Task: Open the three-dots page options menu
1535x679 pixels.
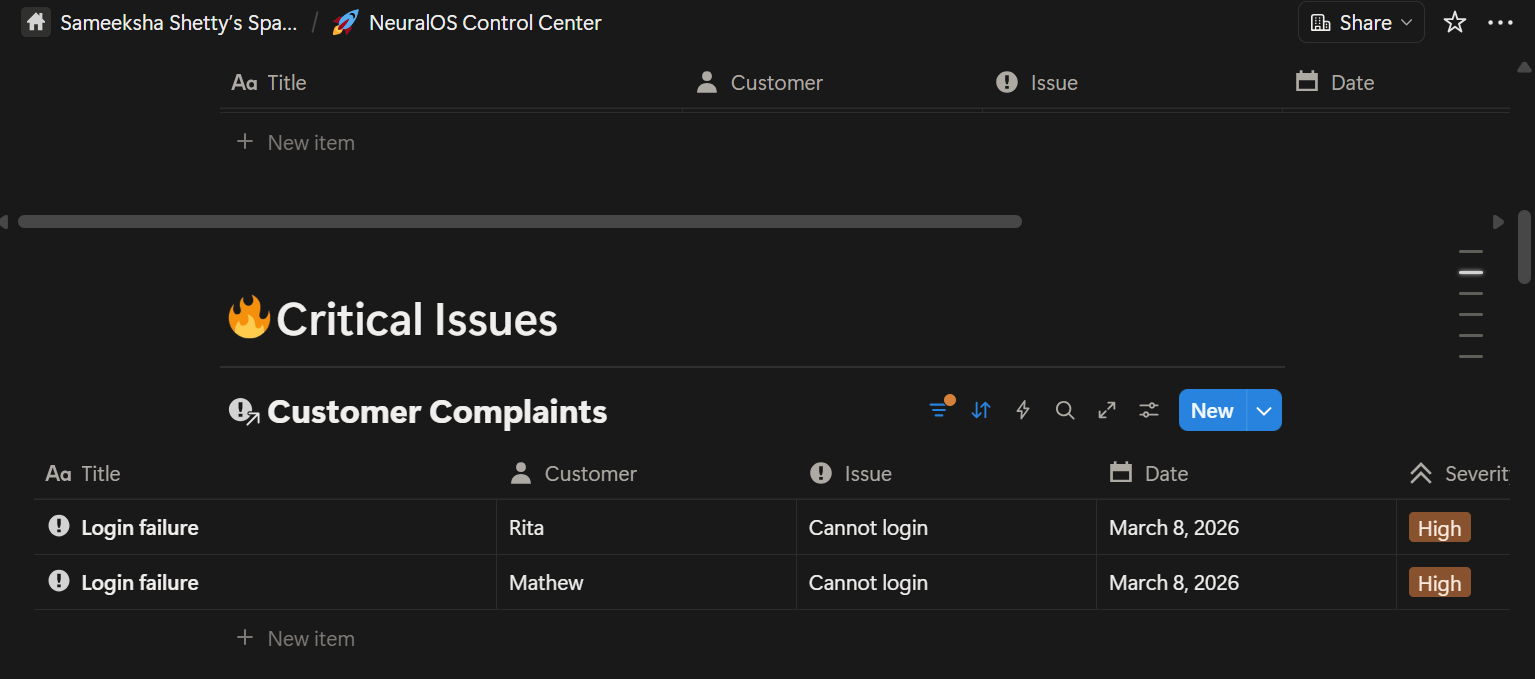Action: coord(1500,22)
